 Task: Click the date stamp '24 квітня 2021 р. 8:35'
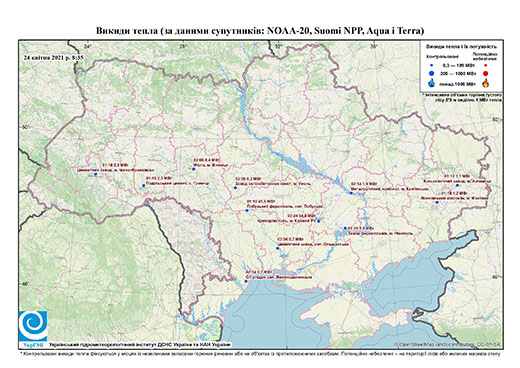(53, 57)
